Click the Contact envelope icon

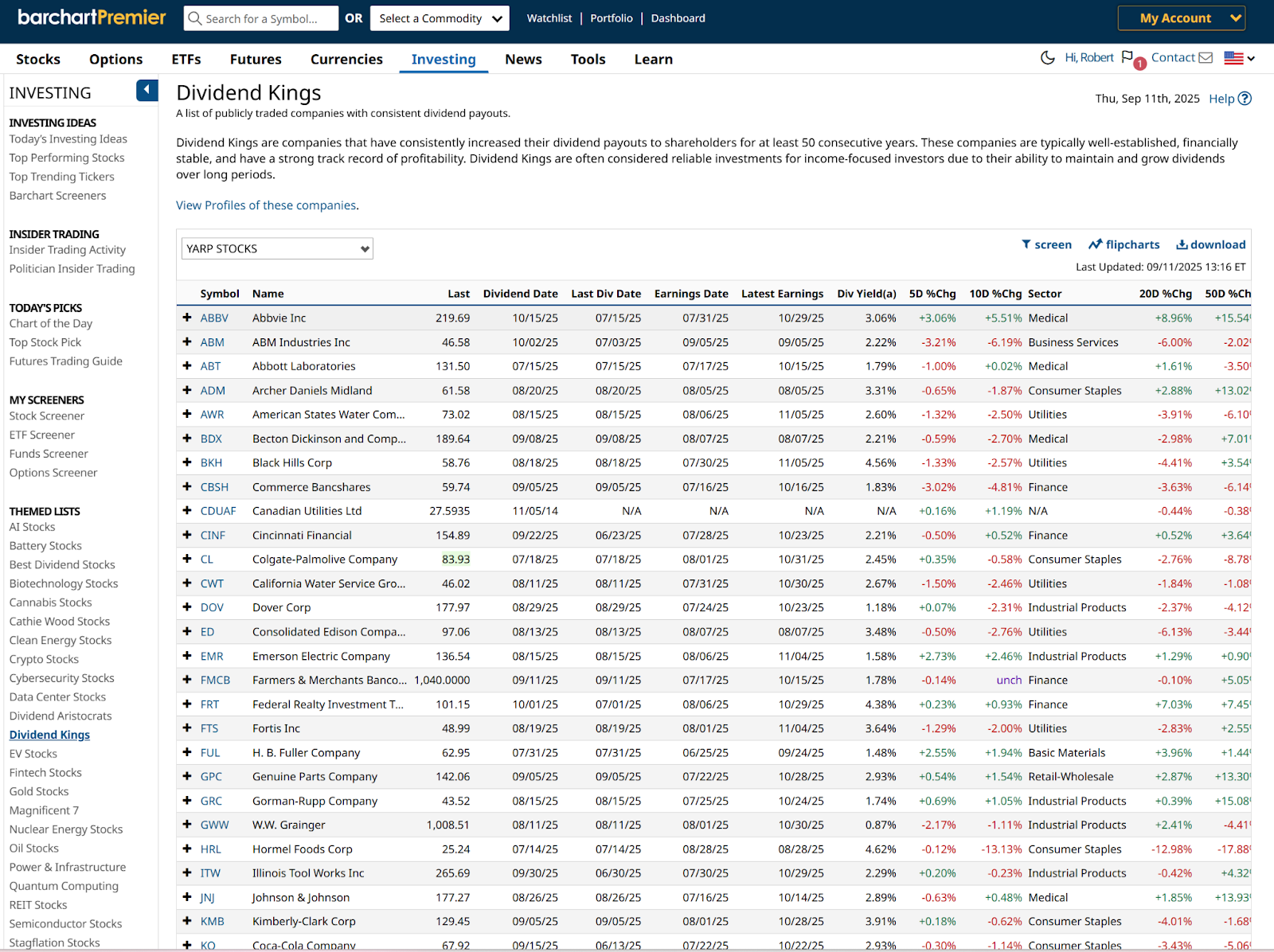tap(1206, 58)
